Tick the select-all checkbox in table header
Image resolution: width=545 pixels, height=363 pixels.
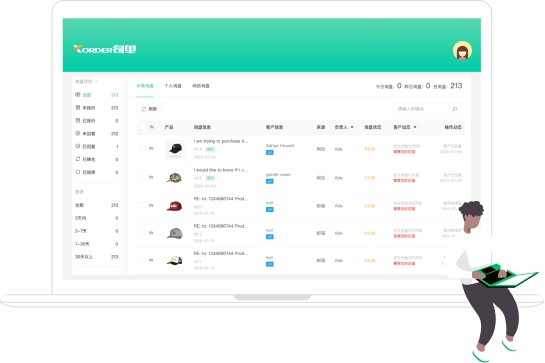(x=142, y=127)
